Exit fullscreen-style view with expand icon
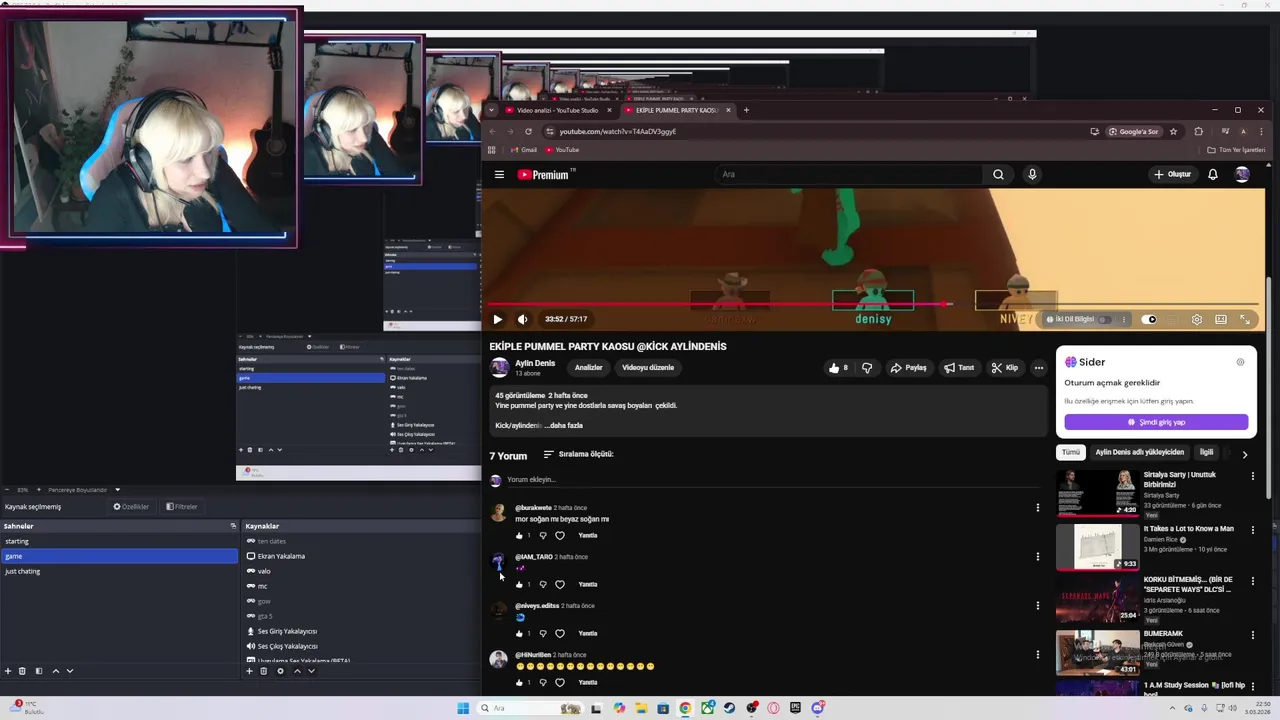 click(x=1245, y=319)
